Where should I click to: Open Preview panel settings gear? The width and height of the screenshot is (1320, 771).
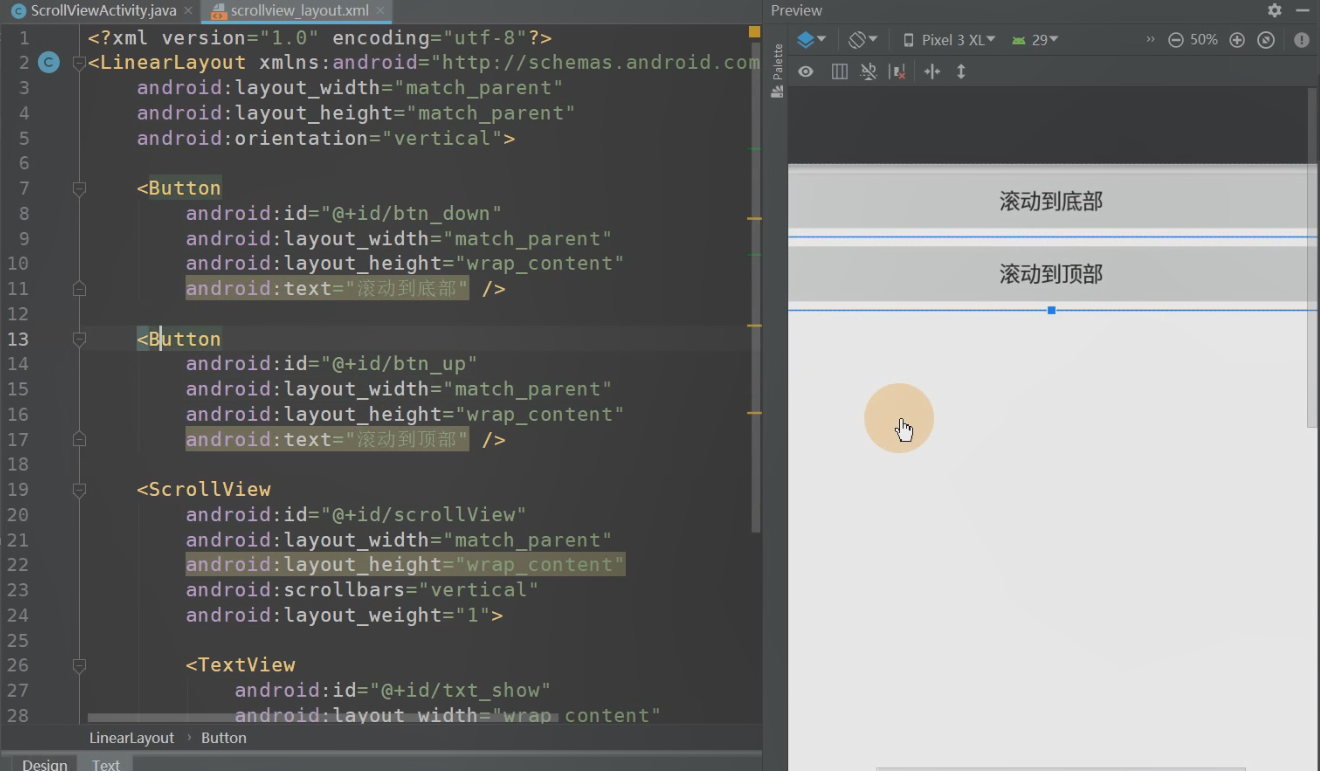point(1274,10)
